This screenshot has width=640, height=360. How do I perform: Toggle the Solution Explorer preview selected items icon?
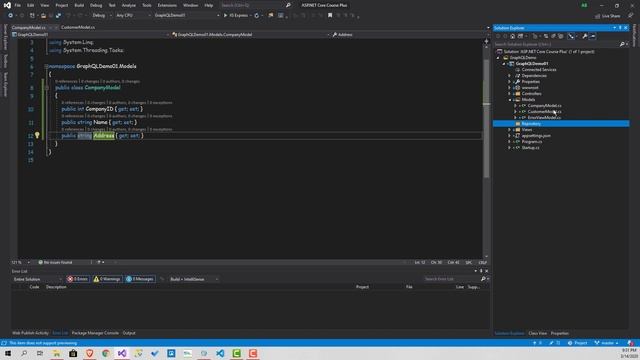593,36
